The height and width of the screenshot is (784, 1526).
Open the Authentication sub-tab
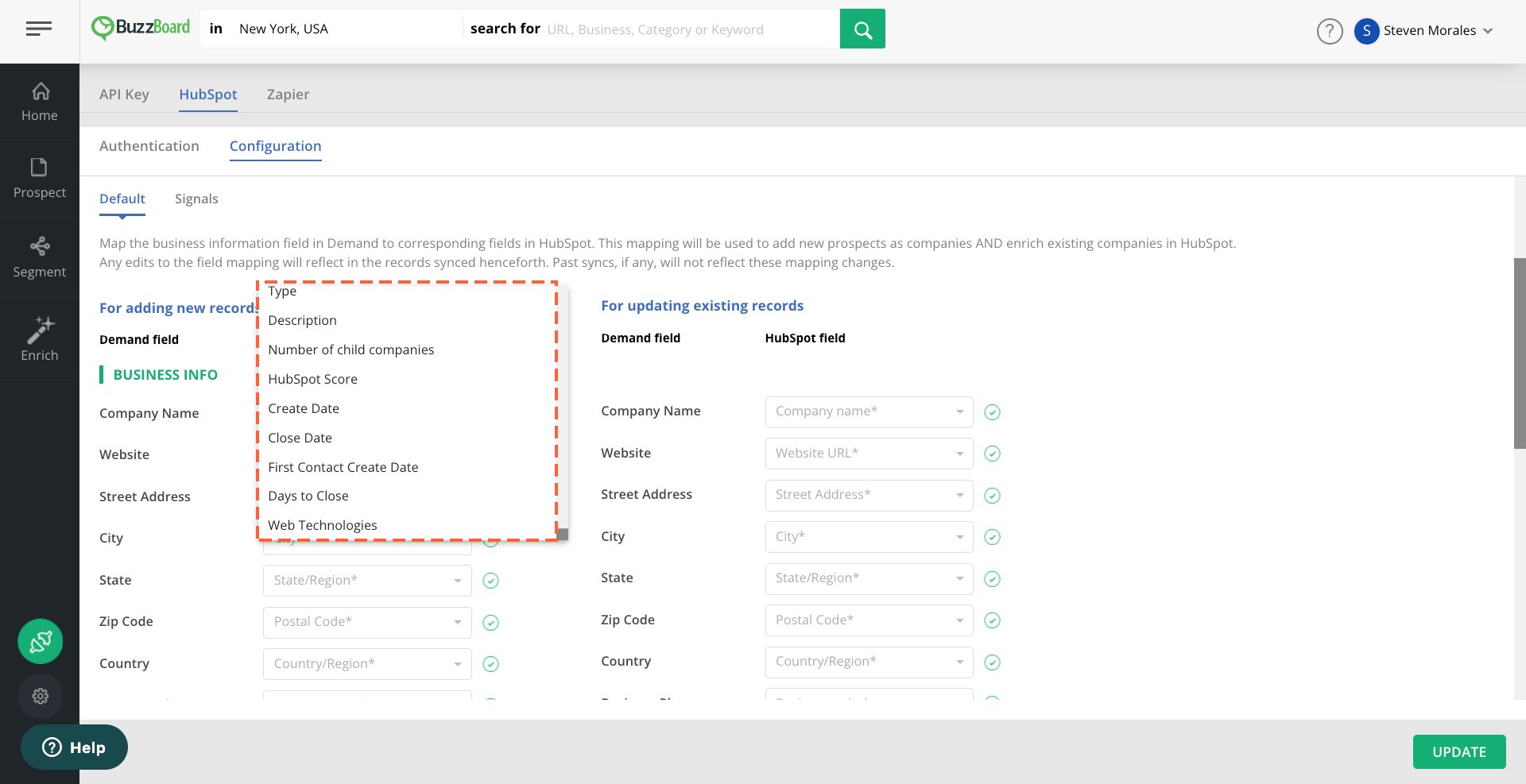(x=149, y=146)
